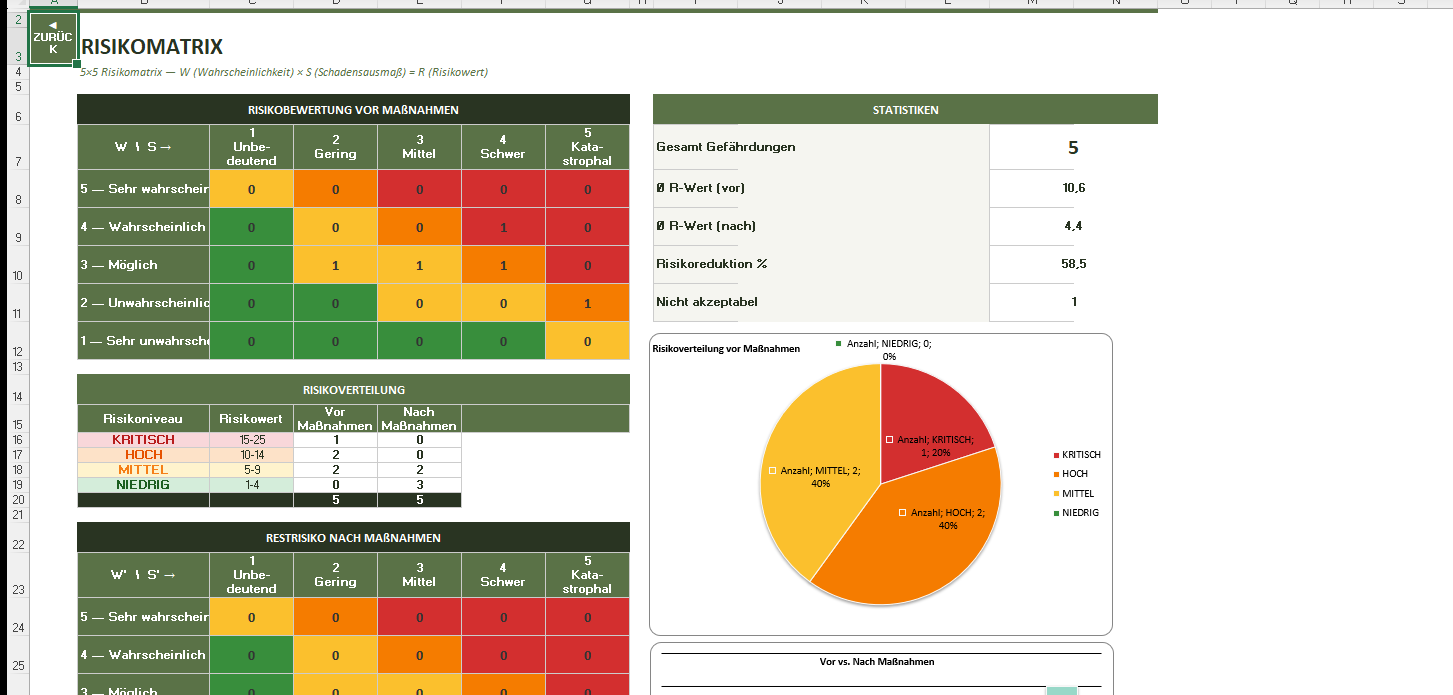Click the HOCH legend marker in chart

coord(1055,474)
